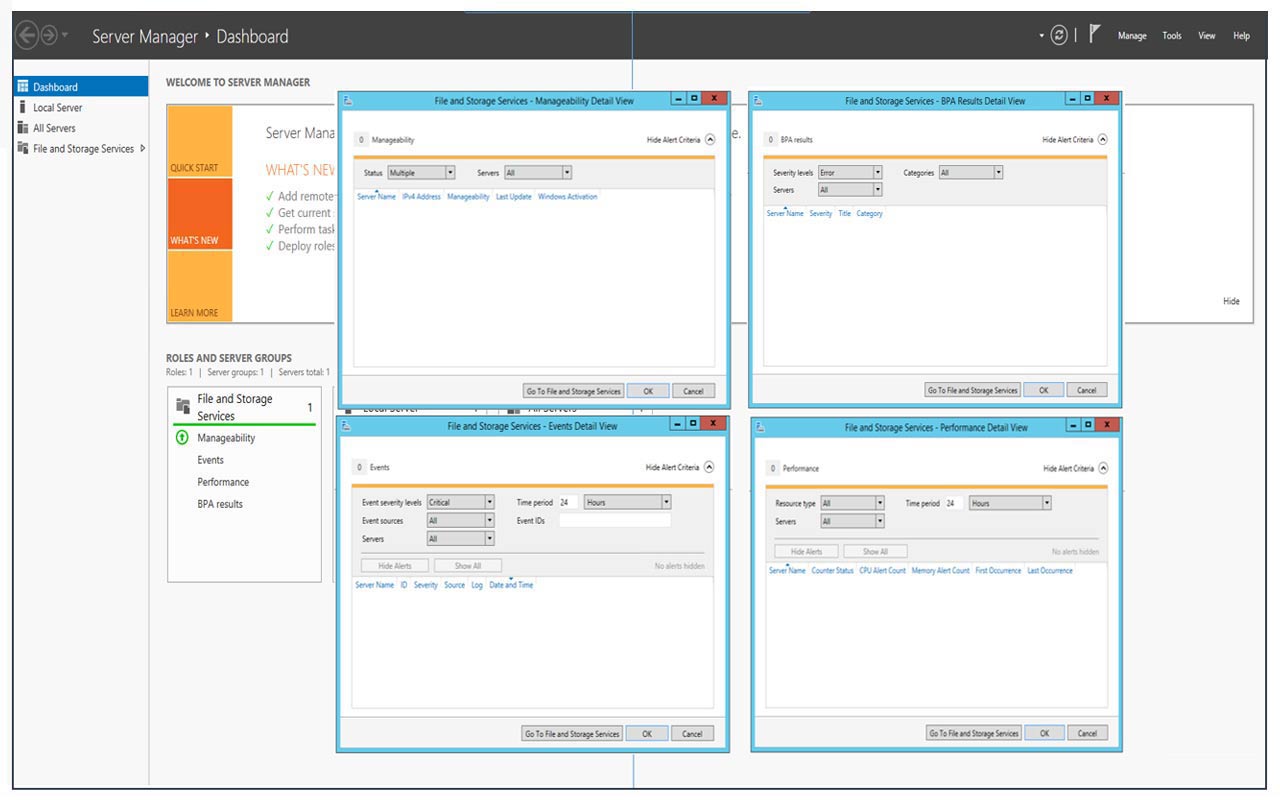The image size is (1280, 801).
Task: Click the Time period field in Performance
Action: point(953,503)
